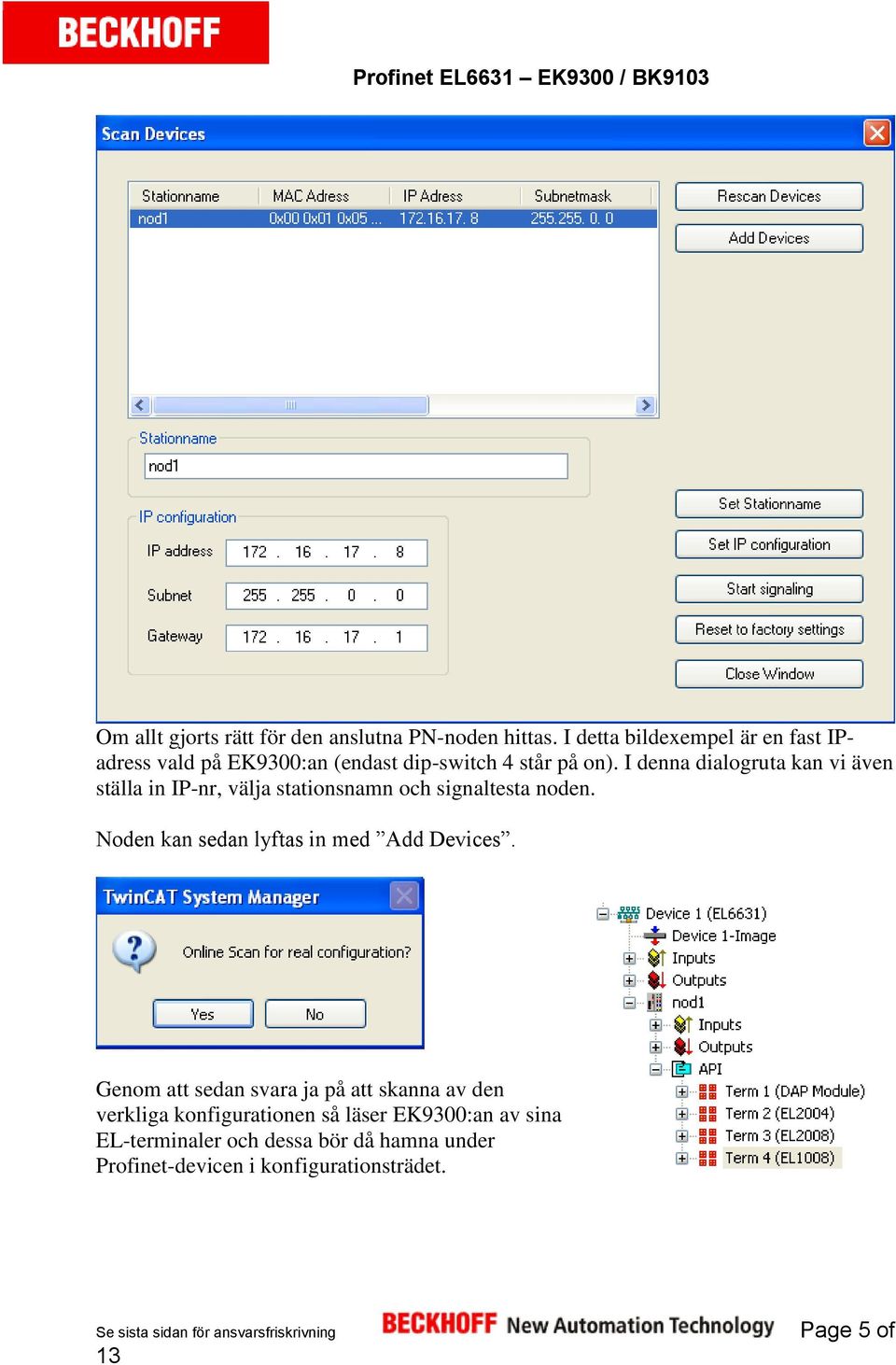The image size is (896, 1365).
Task: Select Term 2 (EL2004) label
Action: click(779, 1114)
